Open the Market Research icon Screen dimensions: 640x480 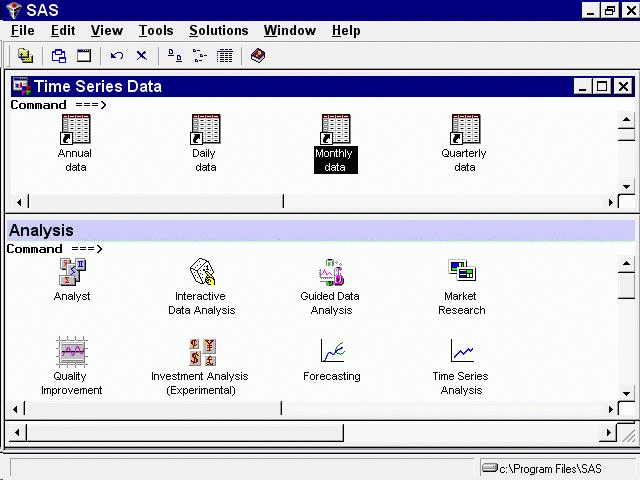click(x=461, y=272)
